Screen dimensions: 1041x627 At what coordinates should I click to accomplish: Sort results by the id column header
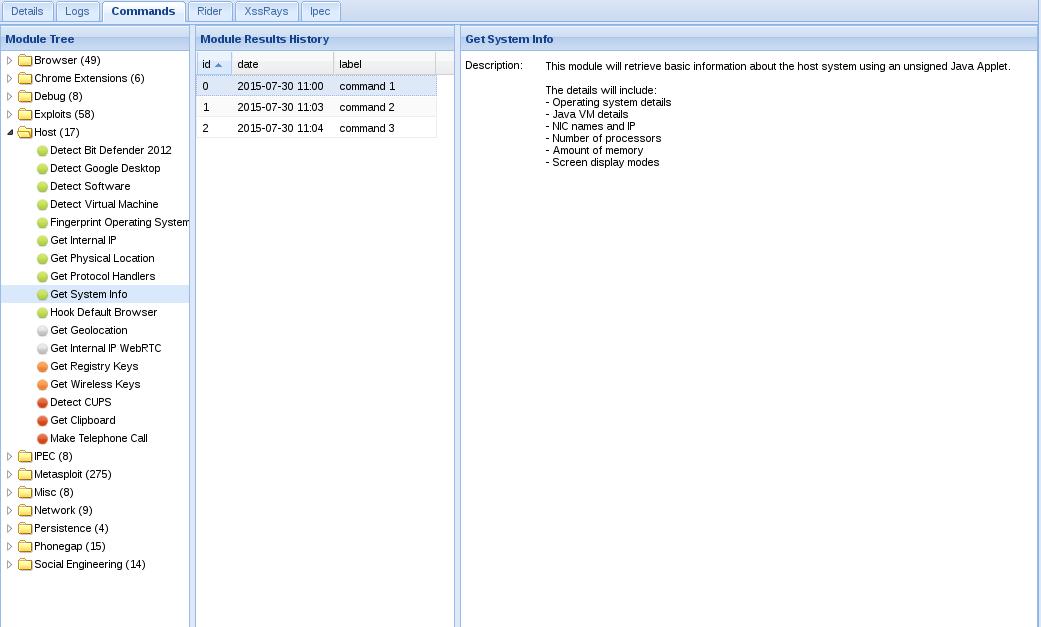(x=214, y=64)
